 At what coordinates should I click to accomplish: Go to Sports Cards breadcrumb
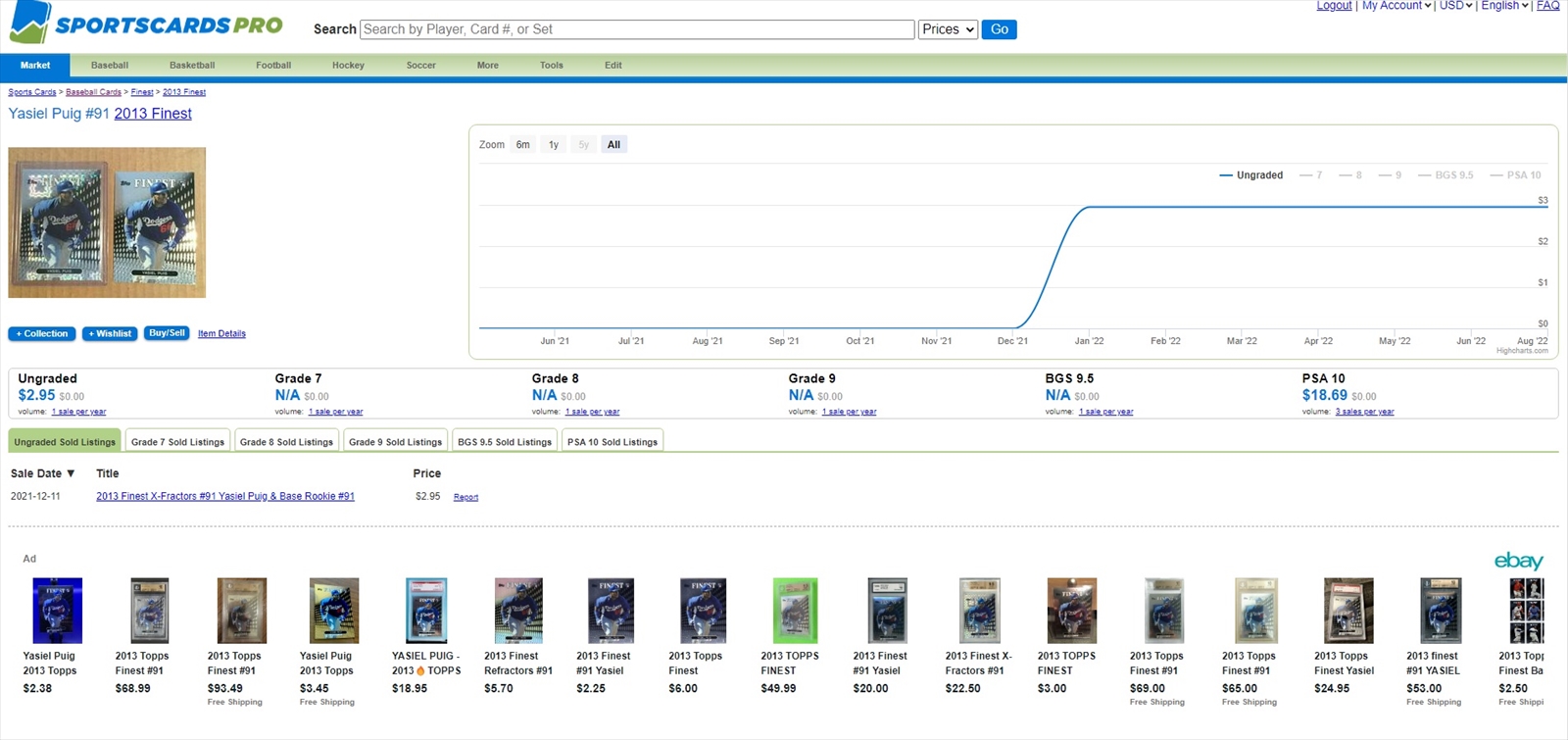[32, 92]
